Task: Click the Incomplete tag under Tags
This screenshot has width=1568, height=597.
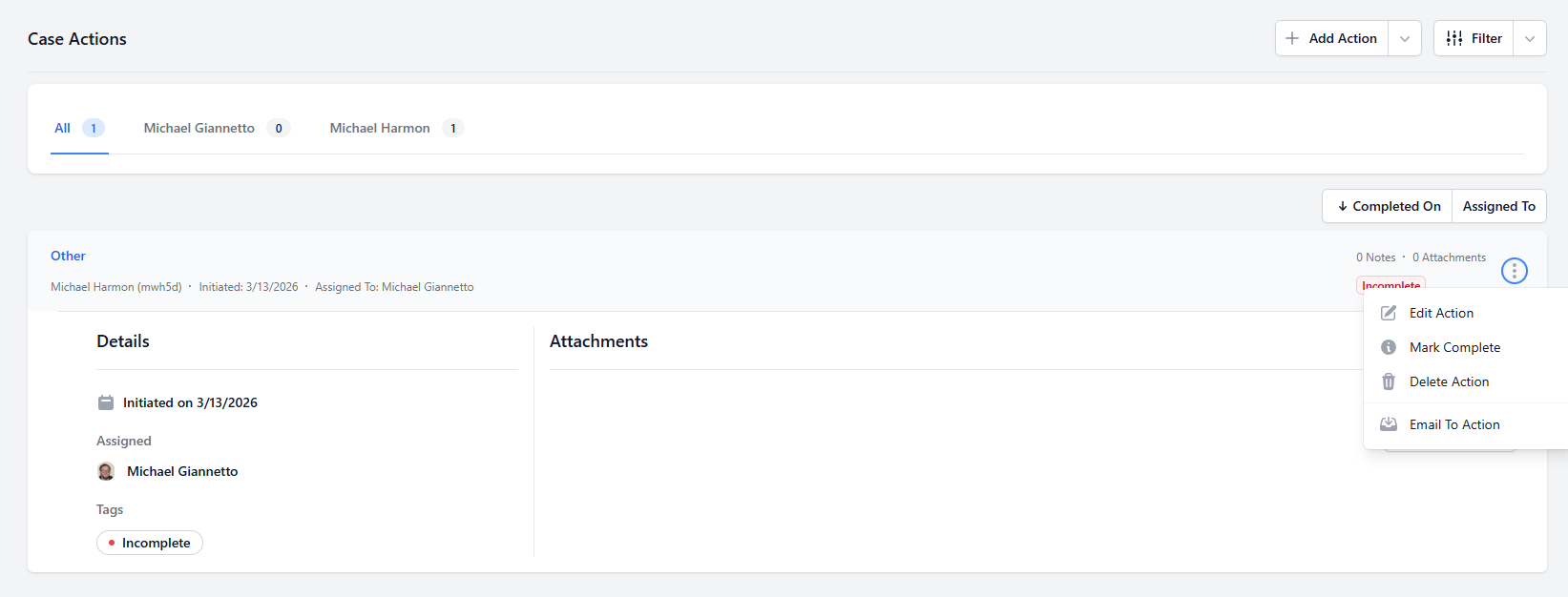Action: [x=150, y=542]
